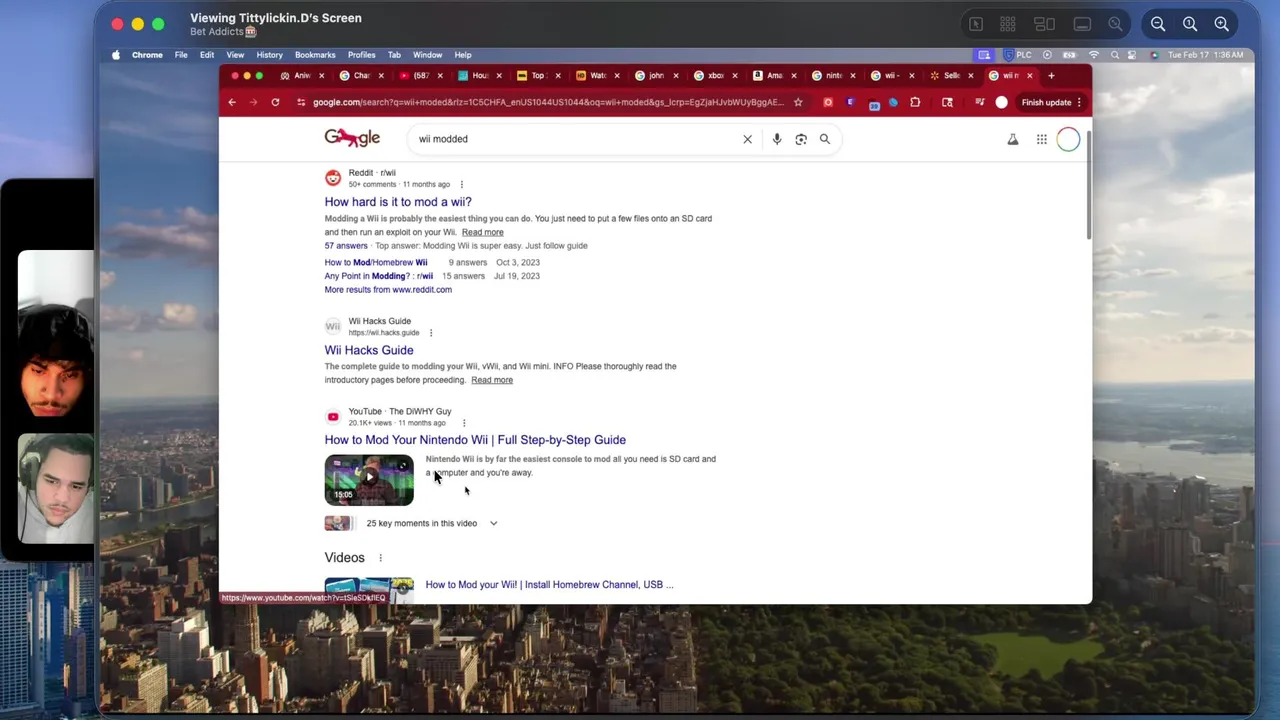Open 'How to Mod your Wii! Install Homebrew' video

(550, 585)
